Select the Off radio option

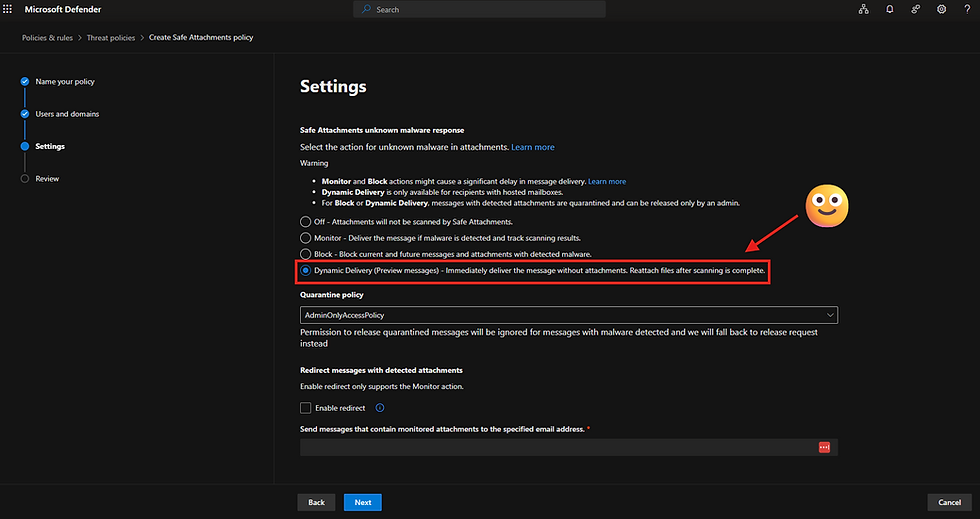[306, 221]
